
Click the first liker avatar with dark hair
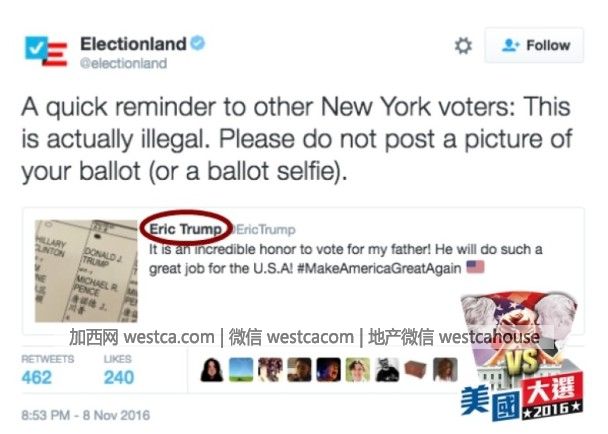212,370
